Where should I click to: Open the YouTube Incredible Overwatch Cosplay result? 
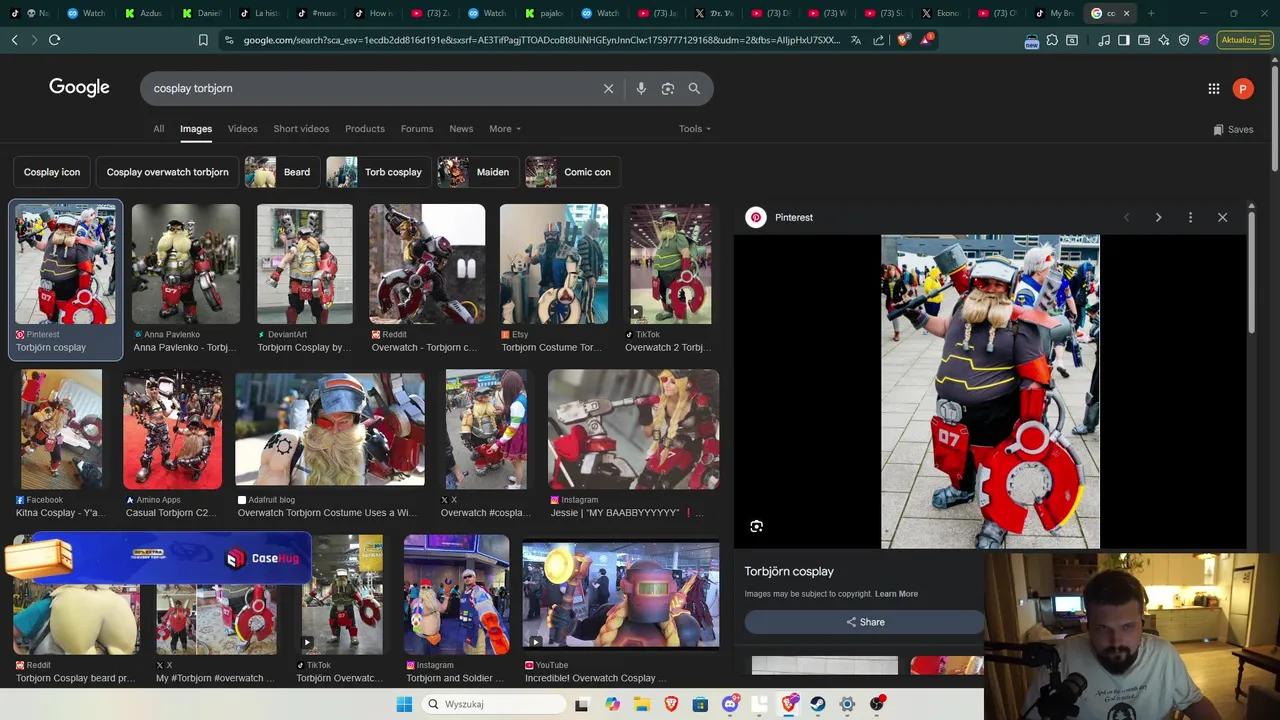620,595
